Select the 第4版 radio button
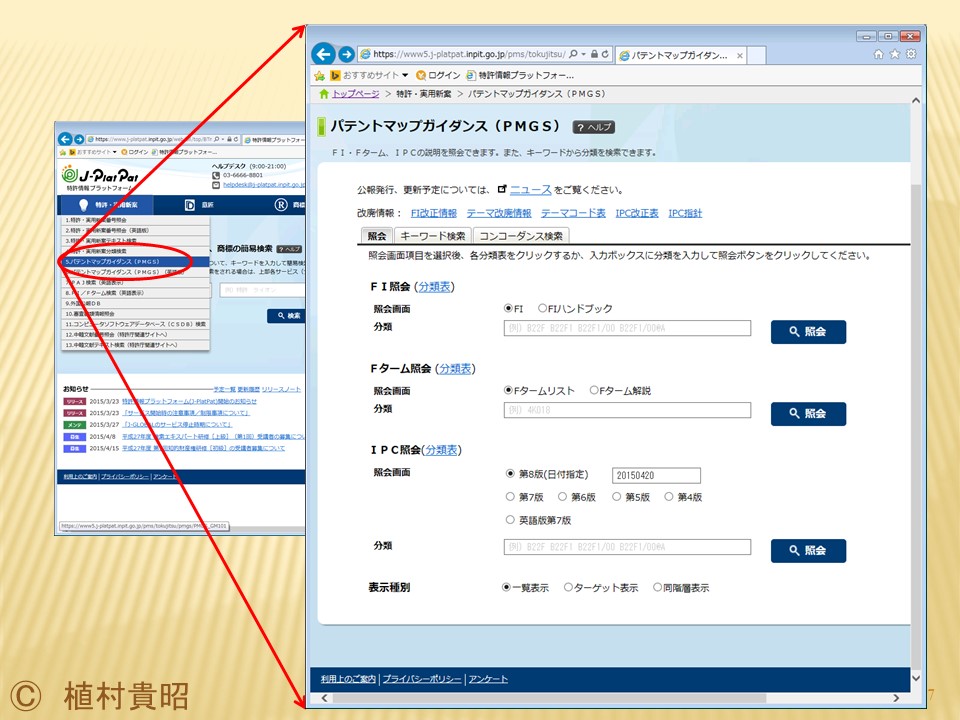This screenshot has width=960, height=720. click(669, 497)
